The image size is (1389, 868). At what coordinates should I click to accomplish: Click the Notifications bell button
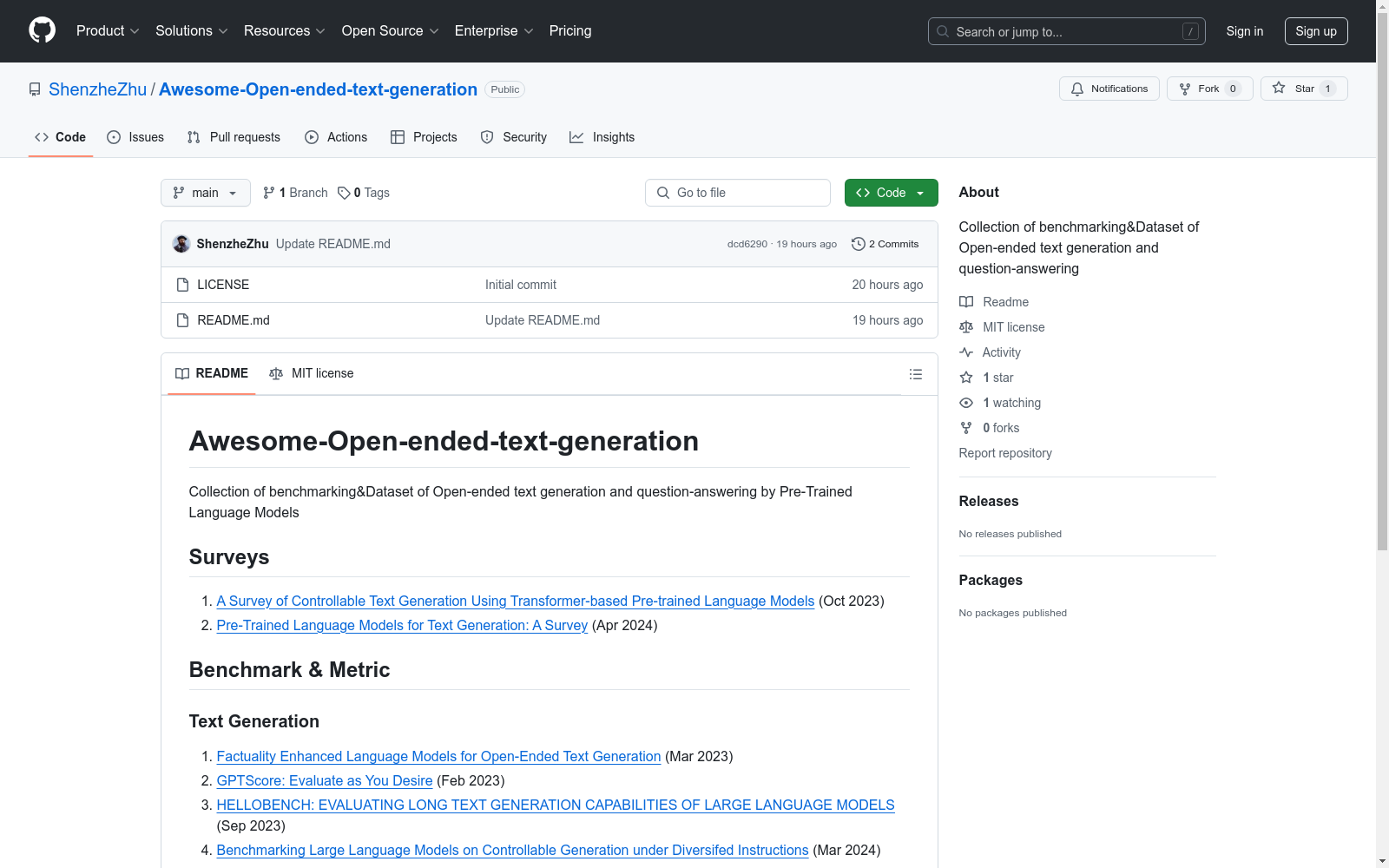pyautogui.click(x=1109, y=89)
